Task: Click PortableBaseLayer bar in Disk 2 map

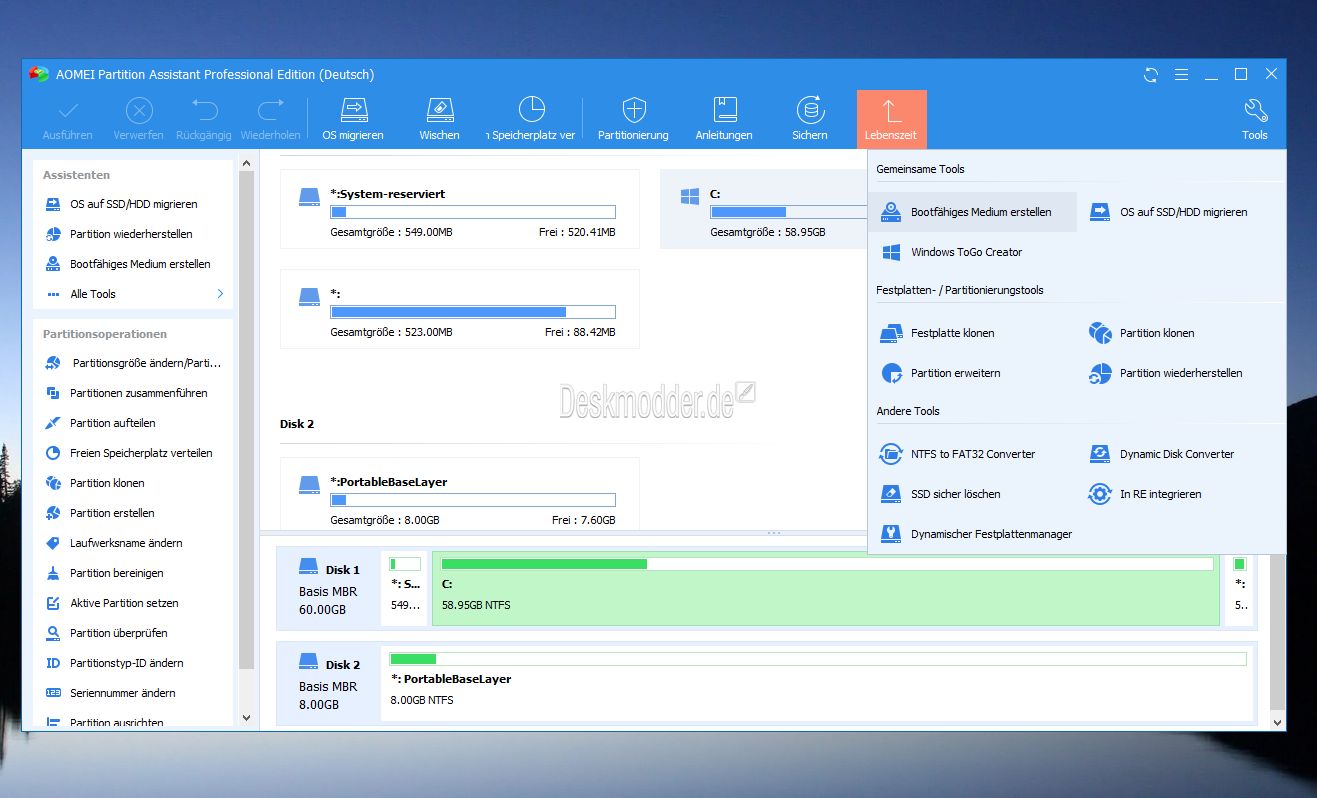Action: 818,681
